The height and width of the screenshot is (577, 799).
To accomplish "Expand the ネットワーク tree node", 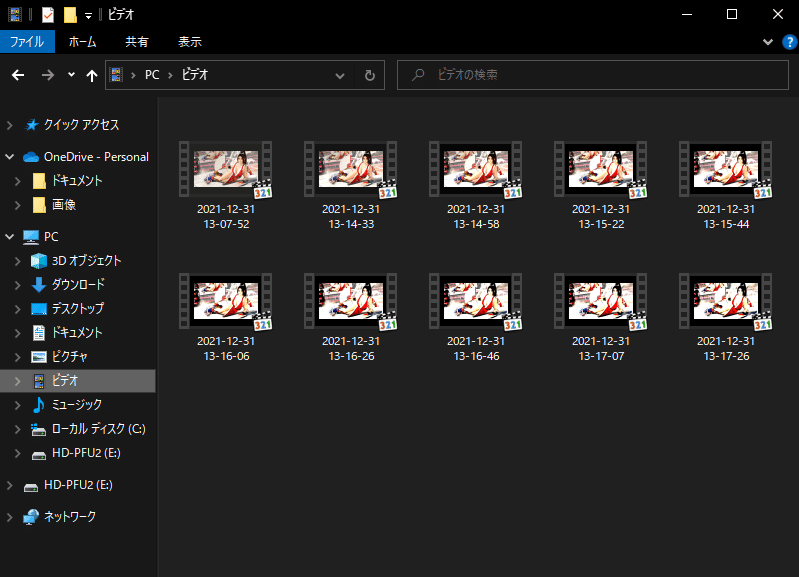I will (x=10, y=517).
